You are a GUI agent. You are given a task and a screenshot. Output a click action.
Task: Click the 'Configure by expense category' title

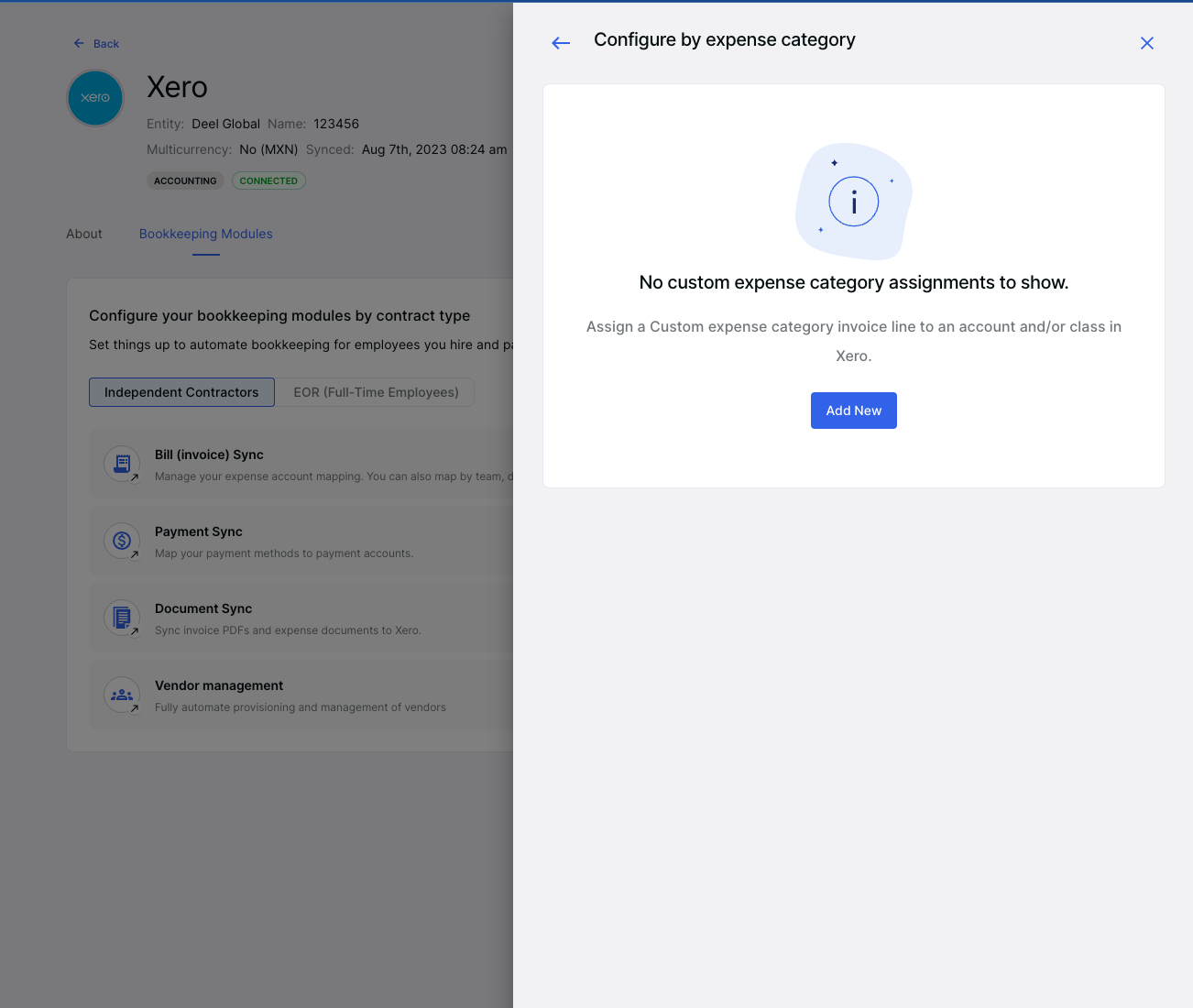tap(725, 39)
